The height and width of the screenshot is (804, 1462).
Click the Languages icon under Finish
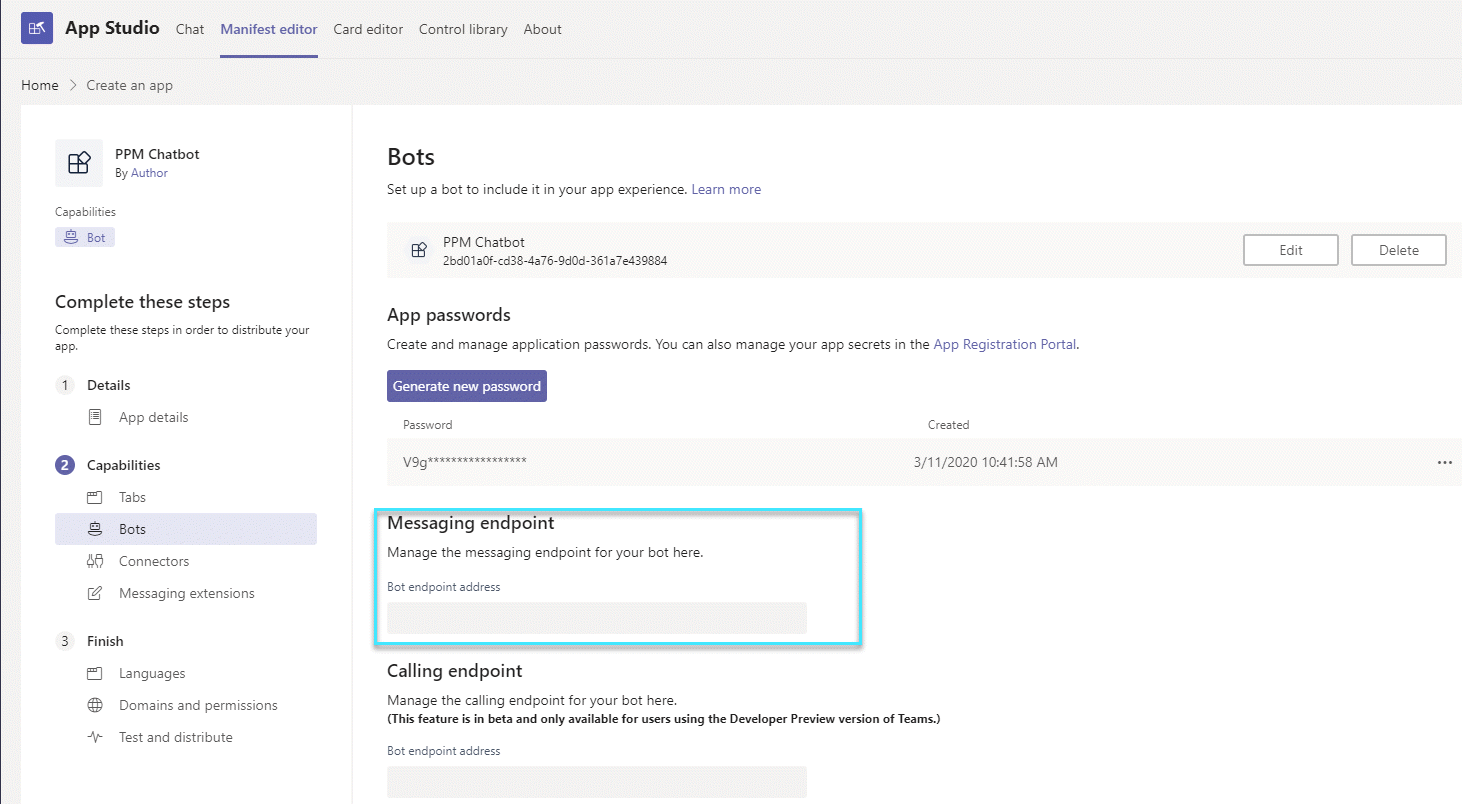pos(95,673)
